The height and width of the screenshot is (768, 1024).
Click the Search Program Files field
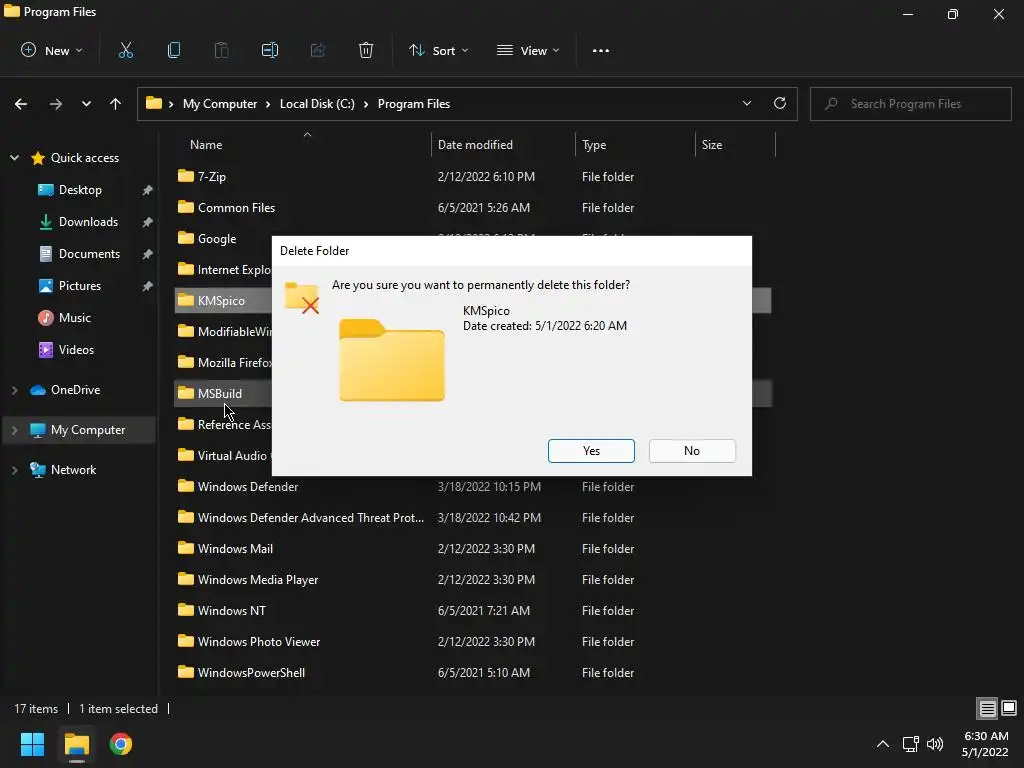tap(910, 104)
